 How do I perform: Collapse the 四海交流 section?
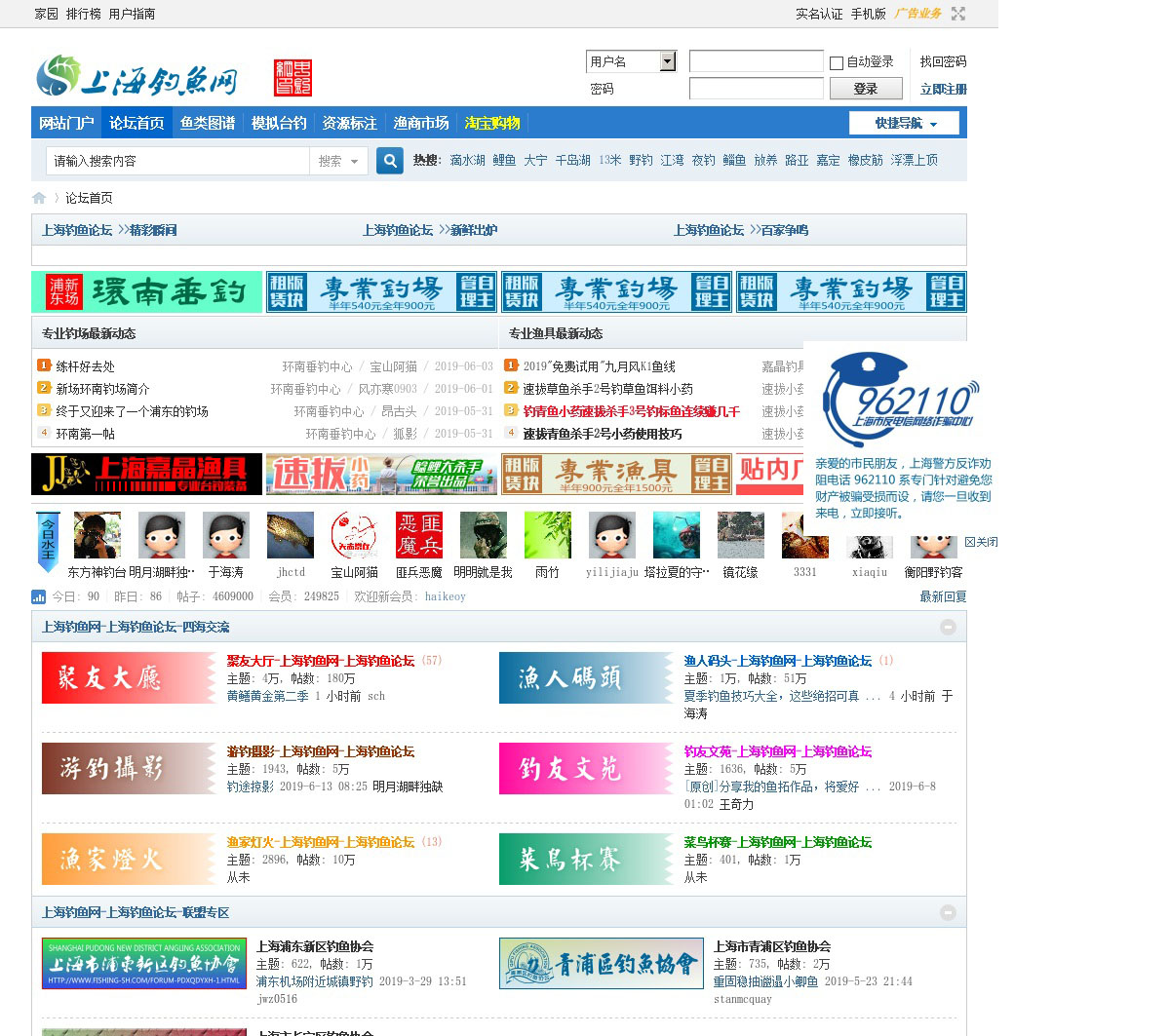pyautogui.click(x=948, y=627)
